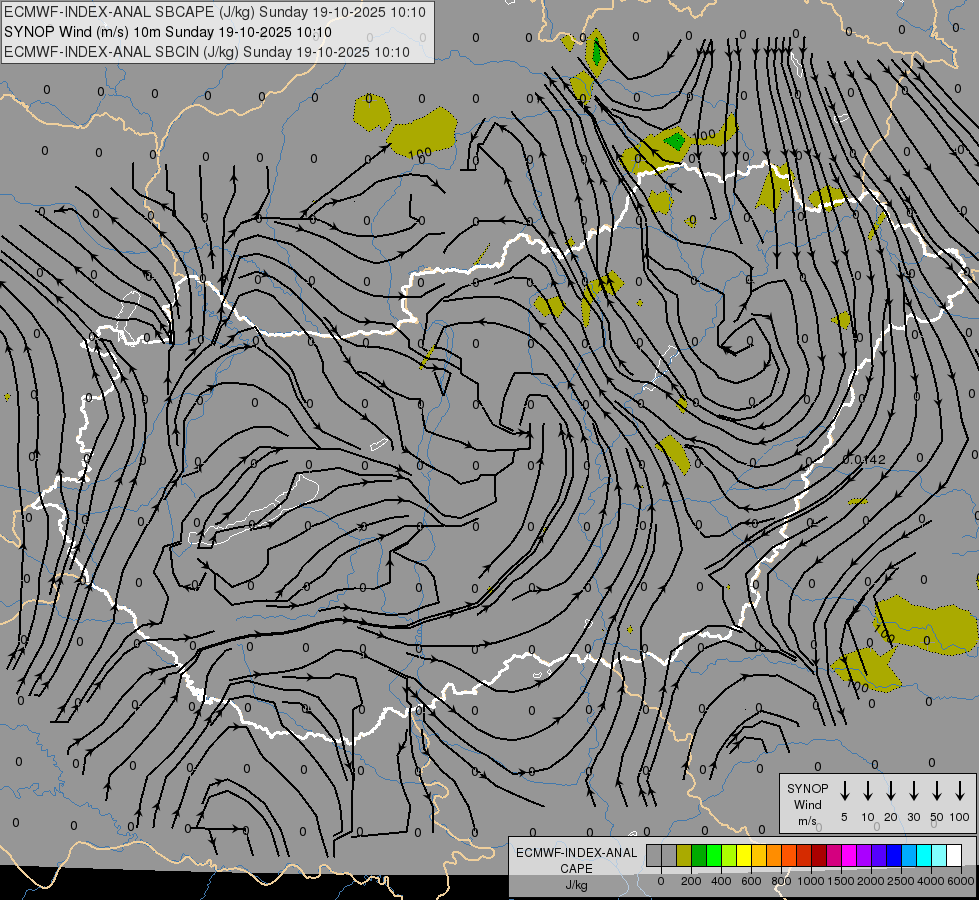The height and width of the screenshot is (900, 979).
Task: Click 'm/s' unit in wind legend
Action: click(x=807, y=821)
